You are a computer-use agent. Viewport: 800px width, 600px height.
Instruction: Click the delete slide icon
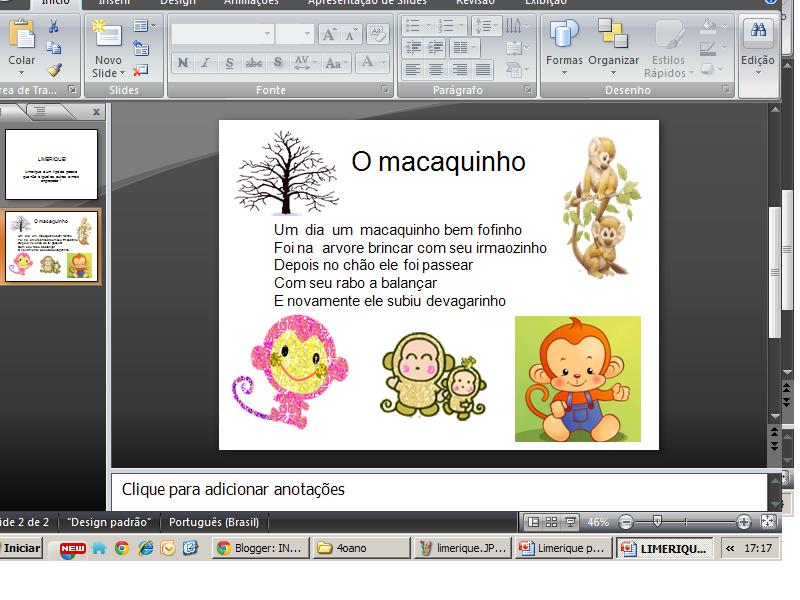point(141,70)
